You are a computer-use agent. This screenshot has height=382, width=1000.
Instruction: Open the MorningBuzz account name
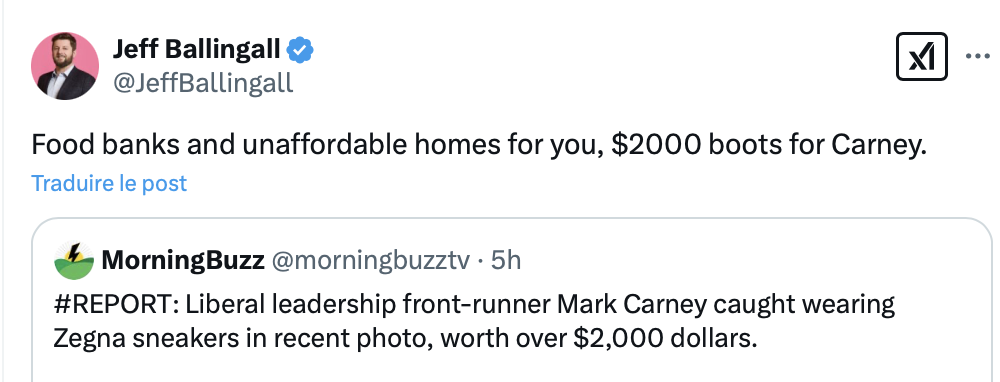[x=183, y=260]
